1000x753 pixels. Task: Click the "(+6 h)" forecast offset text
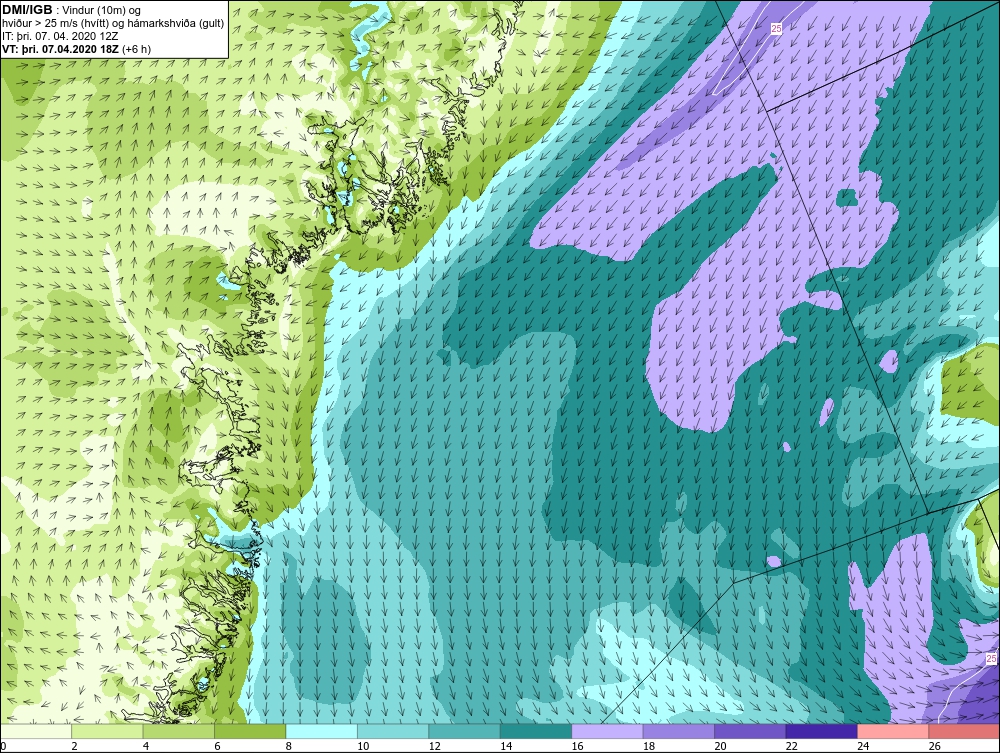(x=136, y=49)
